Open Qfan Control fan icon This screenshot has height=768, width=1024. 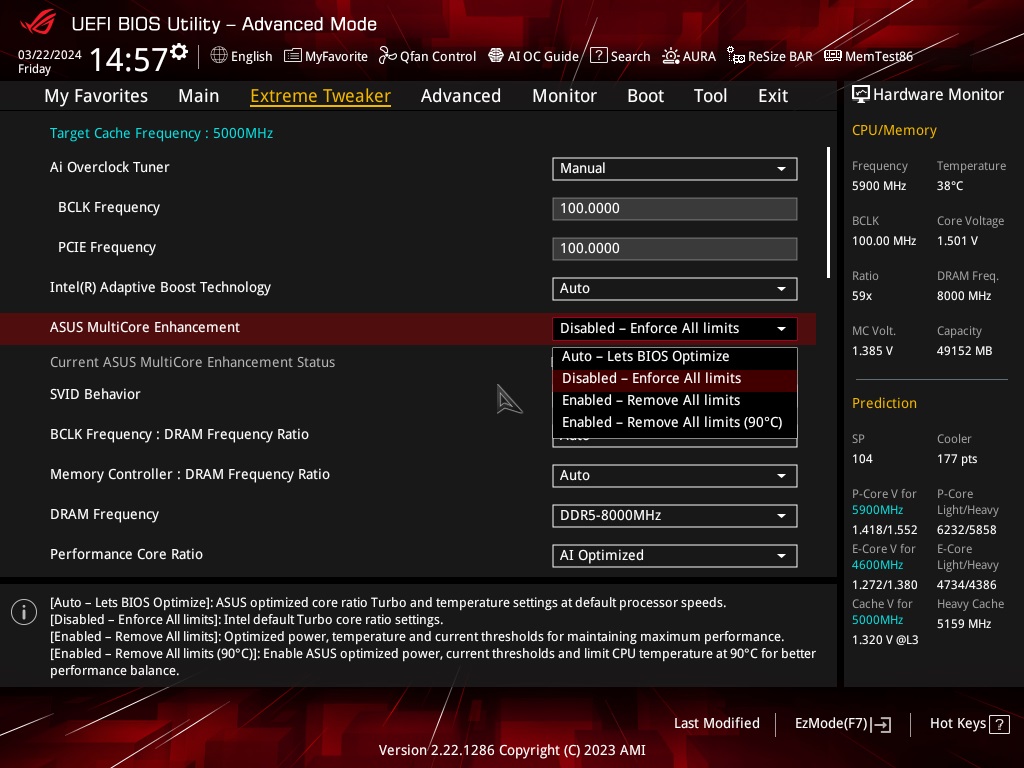(388, 56)
